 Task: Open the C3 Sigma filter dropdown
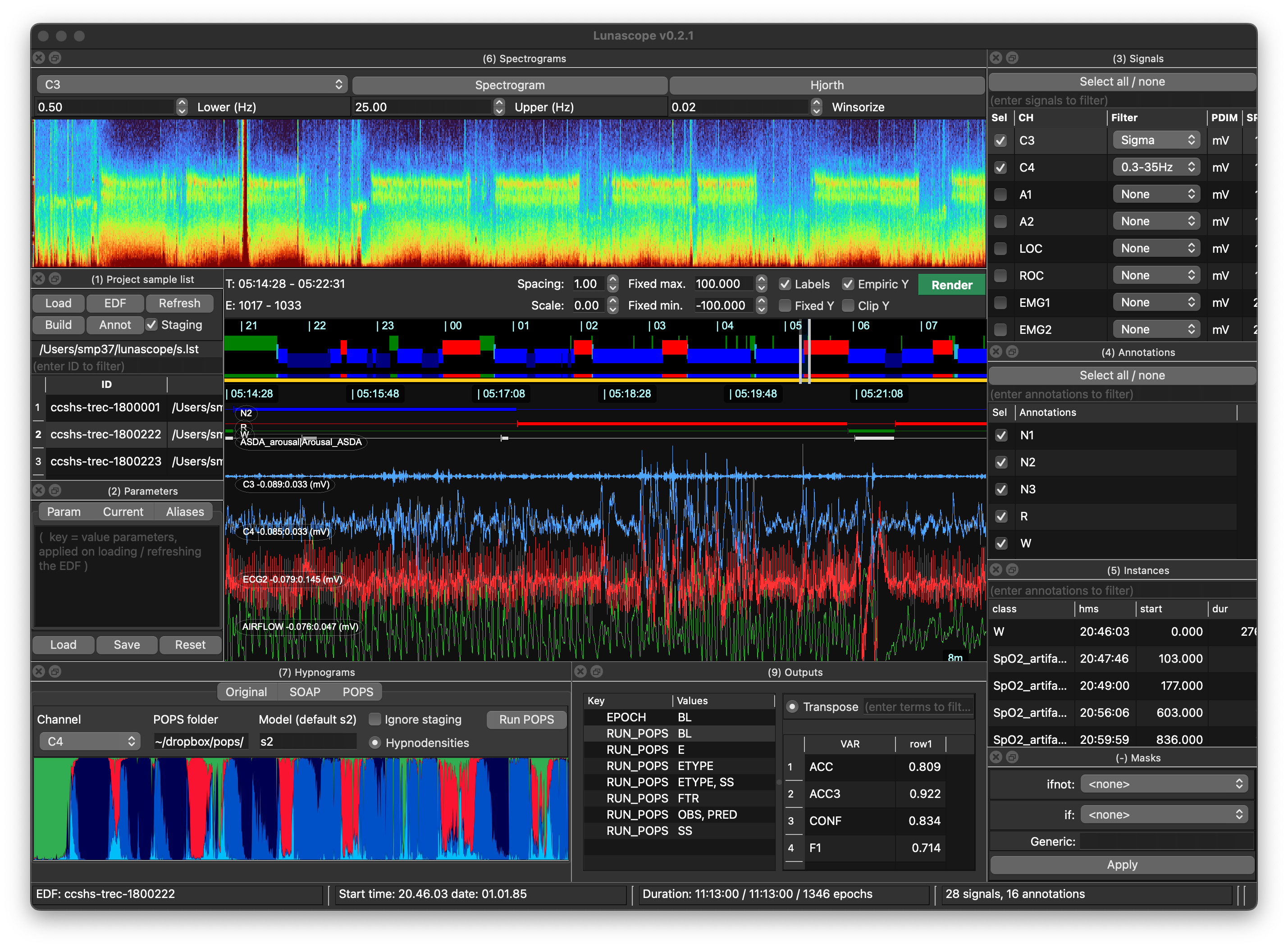pyautogui.click(x=1156, y=140)
